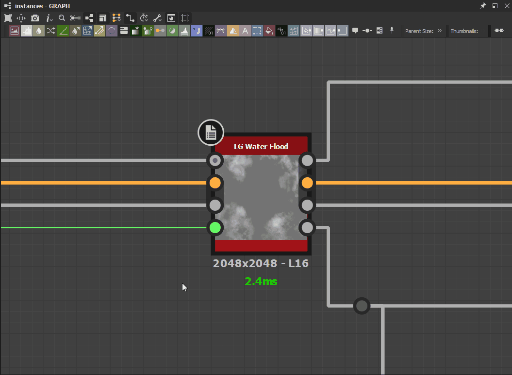Click the dot node connector icon
Screen dimensions: 512x375
(x=367, y=31)
